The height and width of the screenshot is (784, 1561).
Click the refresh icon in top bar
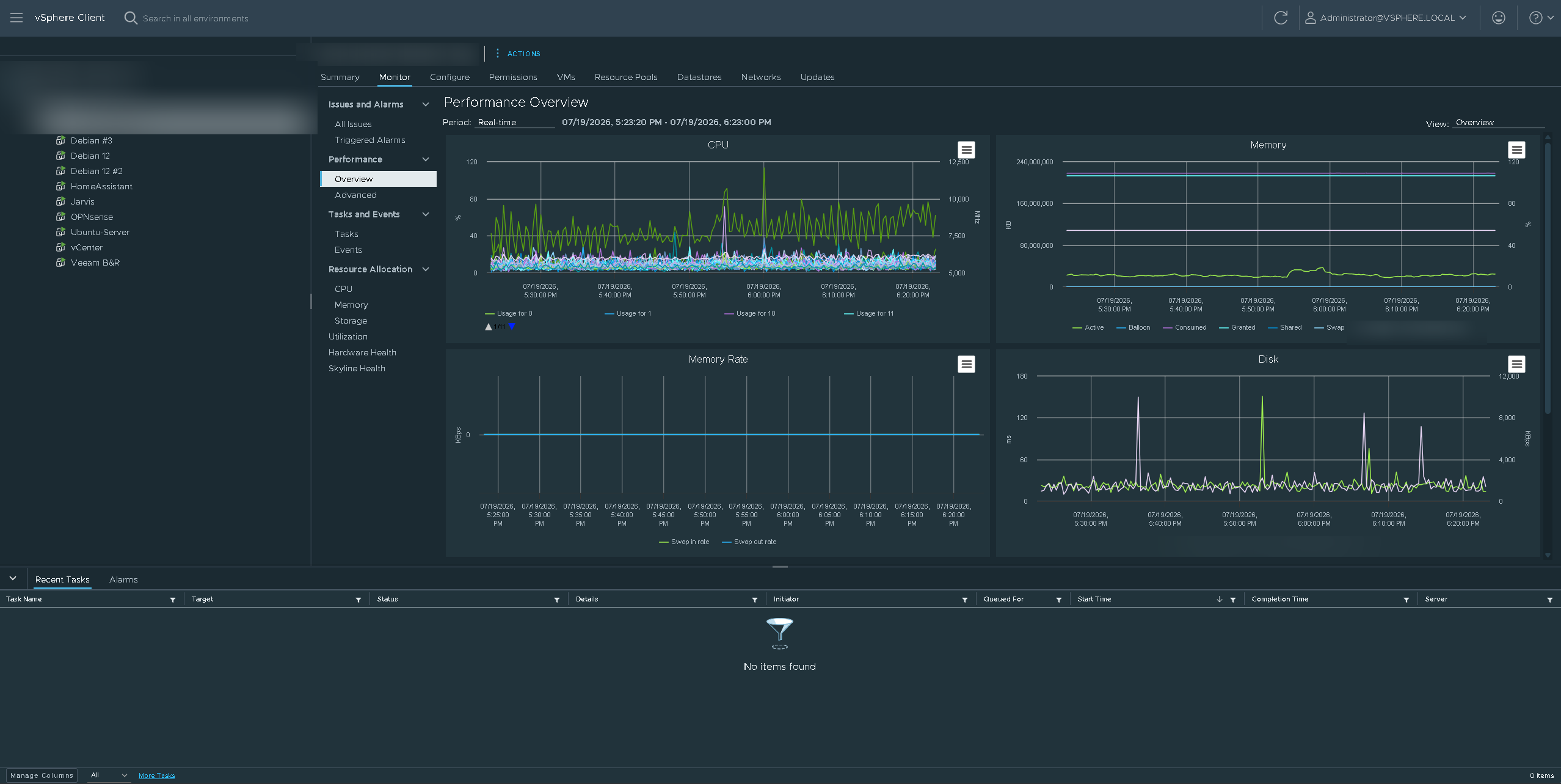[1281, 18]
